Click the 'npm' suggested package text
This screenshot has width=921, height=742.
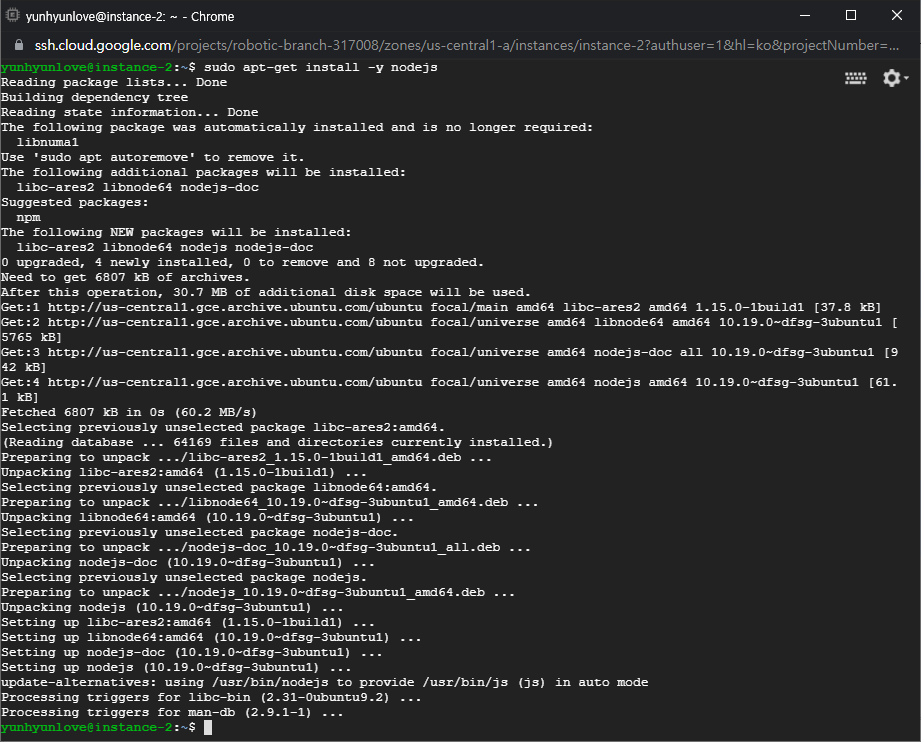pyautogui.click(x=28, y=217)
